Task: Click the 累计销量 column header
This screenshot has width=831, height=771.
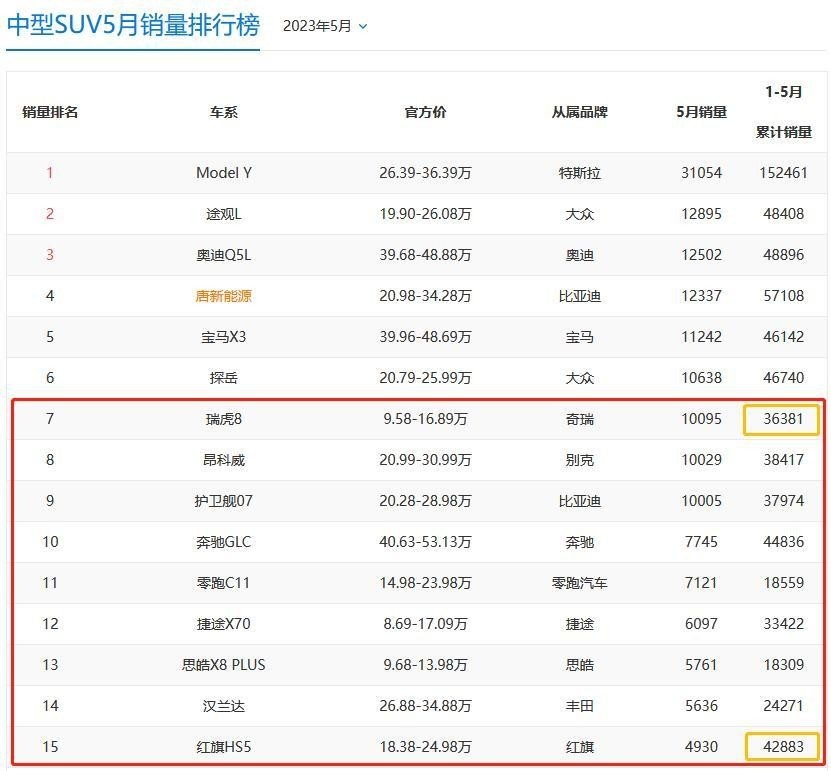Action: pos(783,132)
